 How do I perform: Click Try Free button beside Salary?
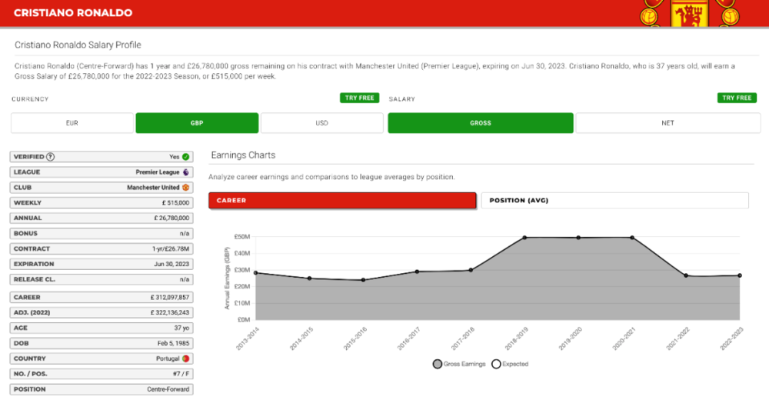[736, 98]
